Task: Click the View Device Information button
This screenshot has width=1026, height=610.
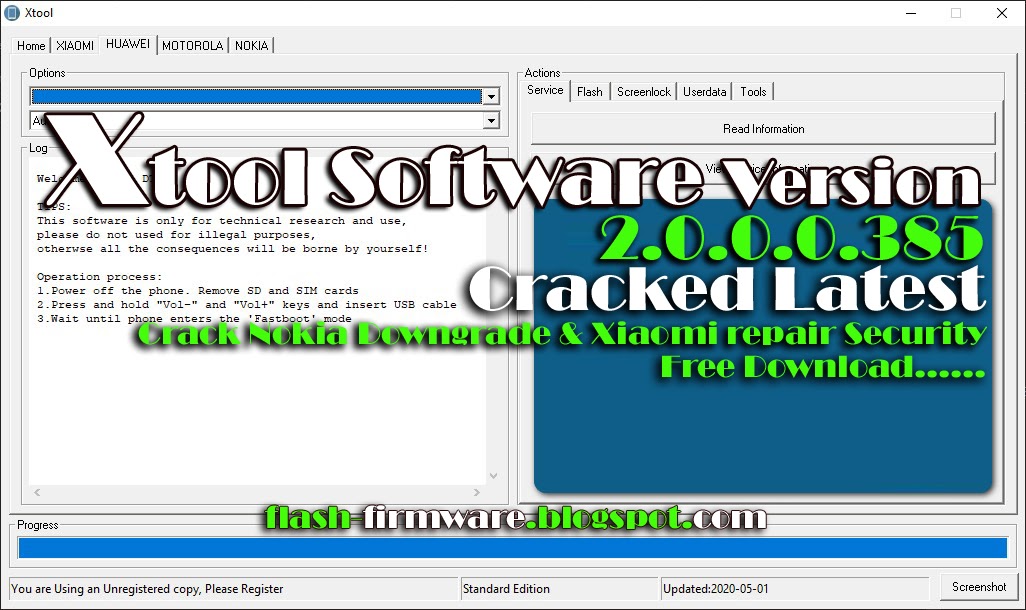Action: tap(763, 168)
